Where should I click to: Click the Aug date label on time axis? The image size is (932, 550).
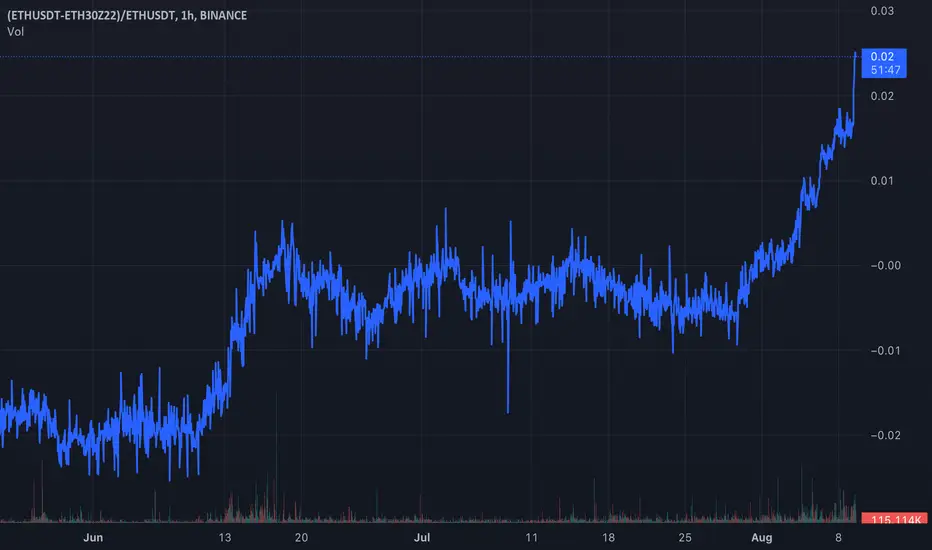click(761, 538)
